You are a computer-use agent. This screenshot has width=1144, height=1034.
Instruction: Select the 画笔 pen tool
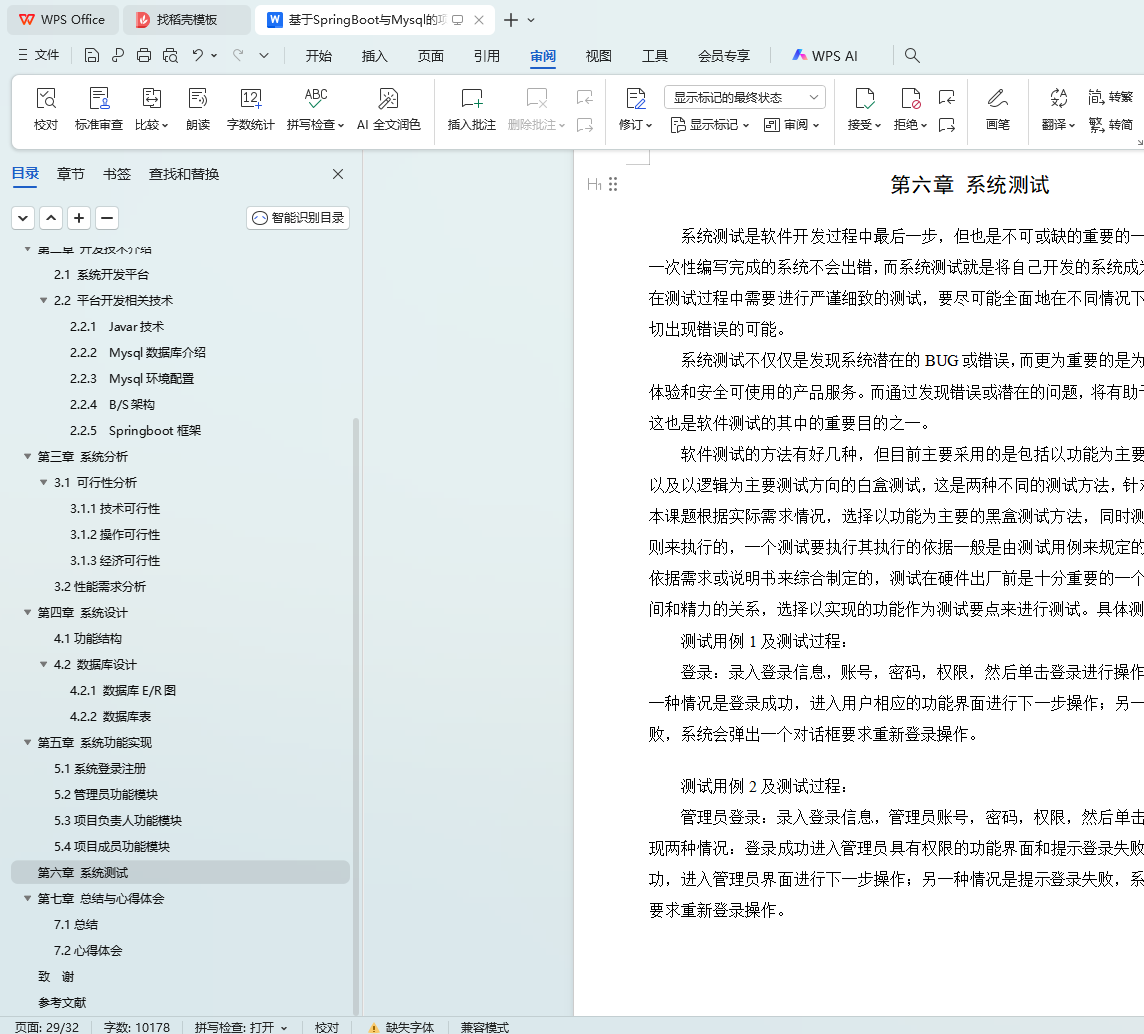997,109
